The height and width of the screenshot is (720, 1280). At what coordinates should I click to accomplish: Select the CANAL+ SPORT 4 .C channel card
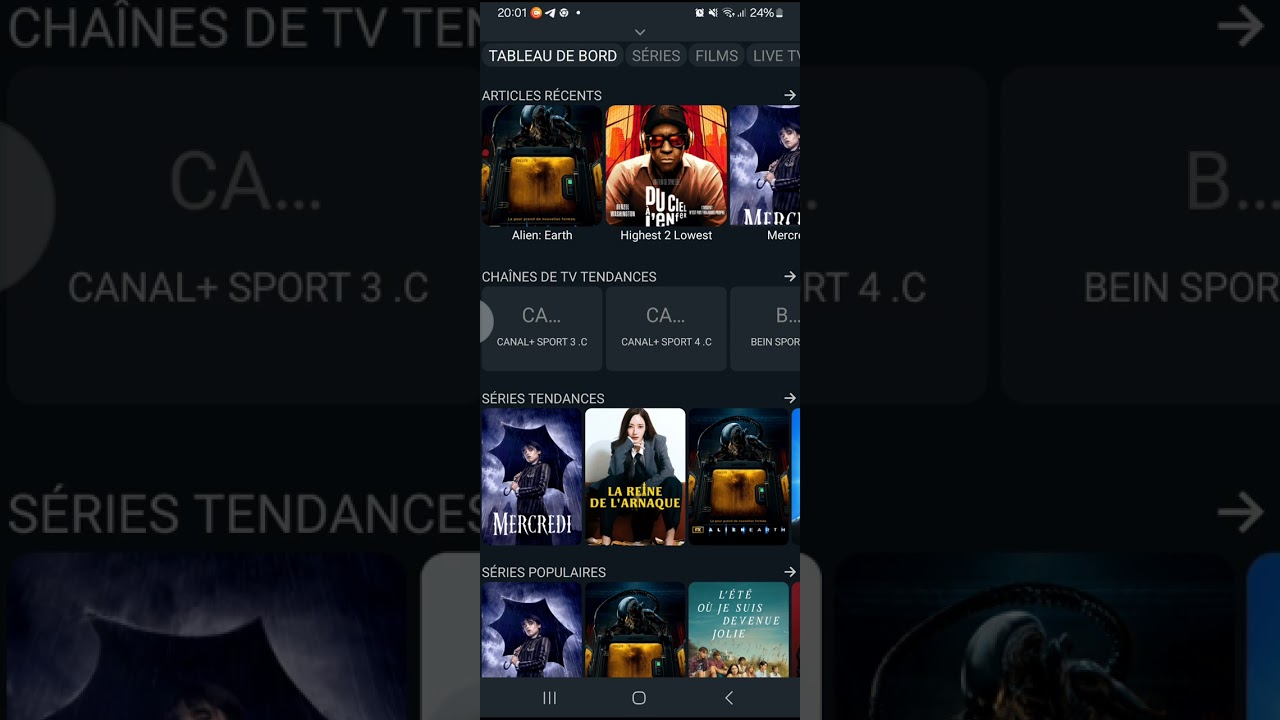point(666,329)
